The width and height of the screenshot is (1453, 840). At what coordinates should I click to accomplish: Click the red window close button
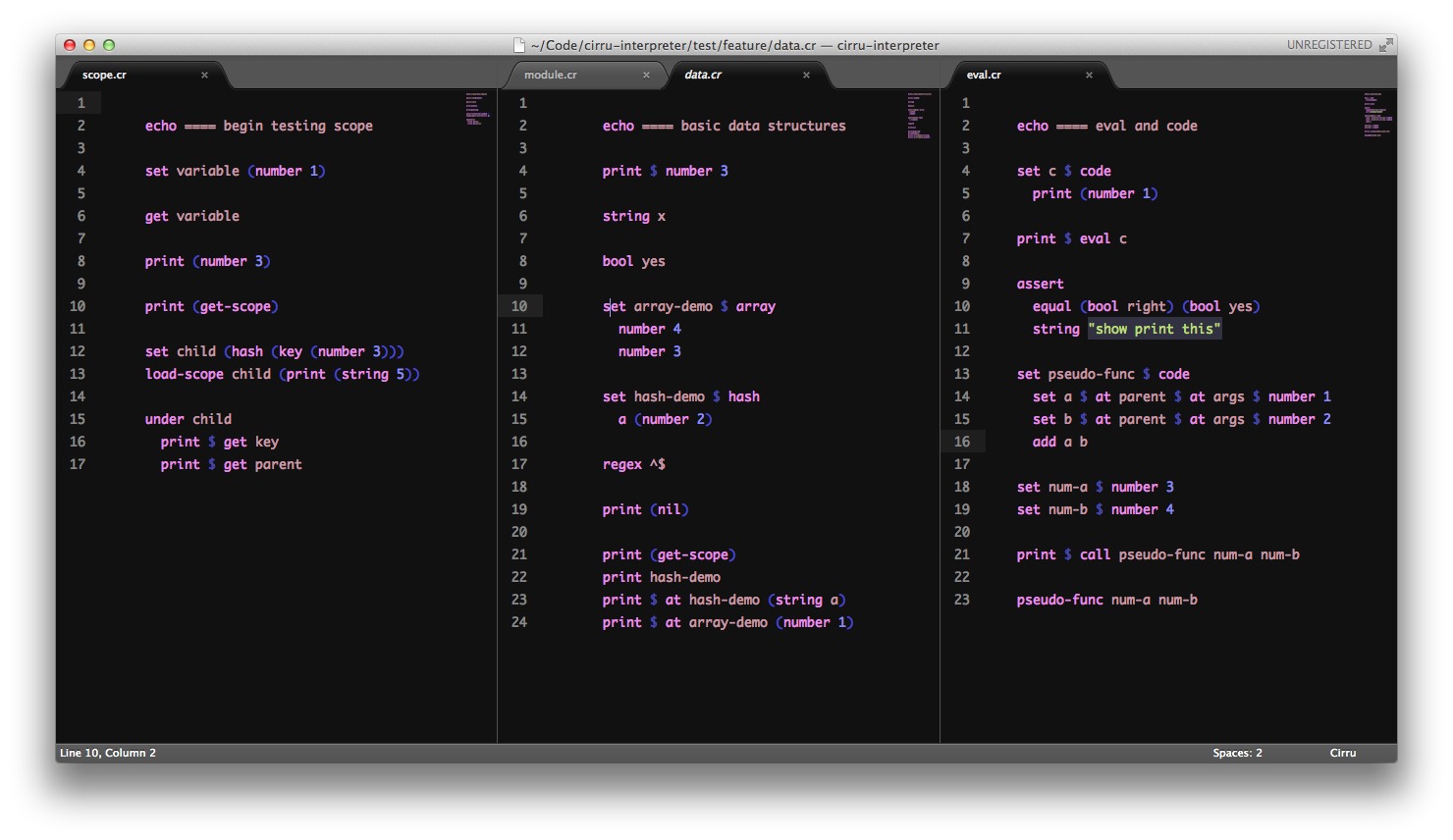[x=70, y=45]
